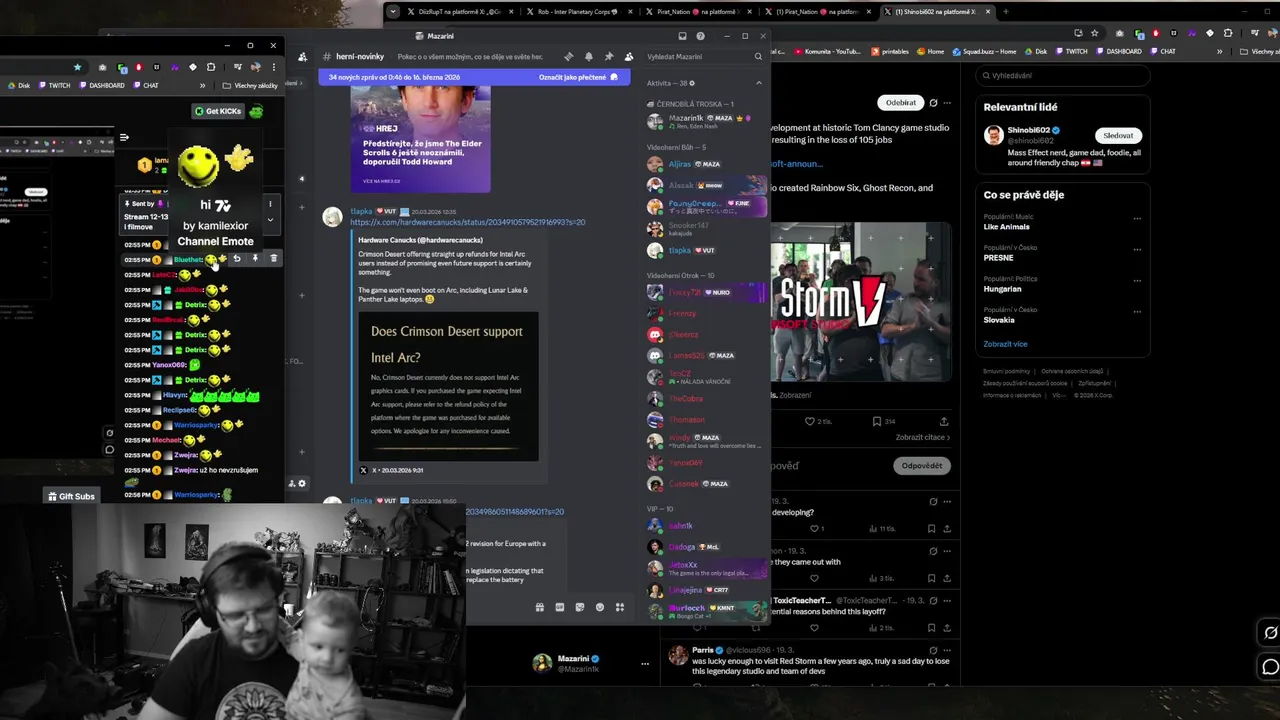Bookmark X post with 314 saves
Screen dimensions: 1280x720
877,421
